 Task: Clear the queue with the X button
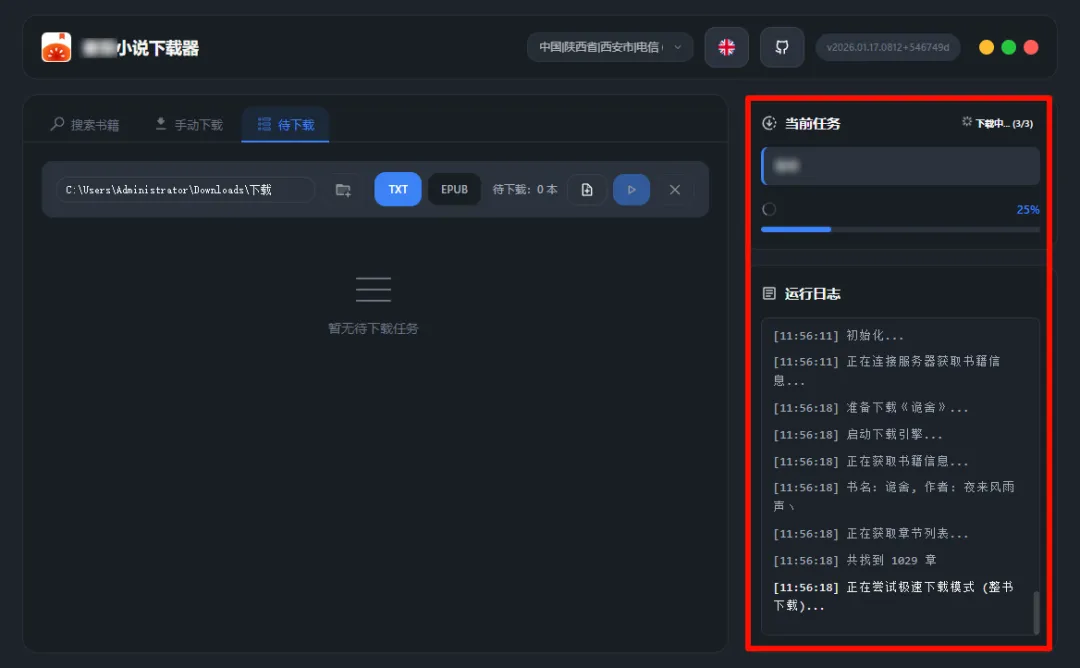click(x=675, y=189)
